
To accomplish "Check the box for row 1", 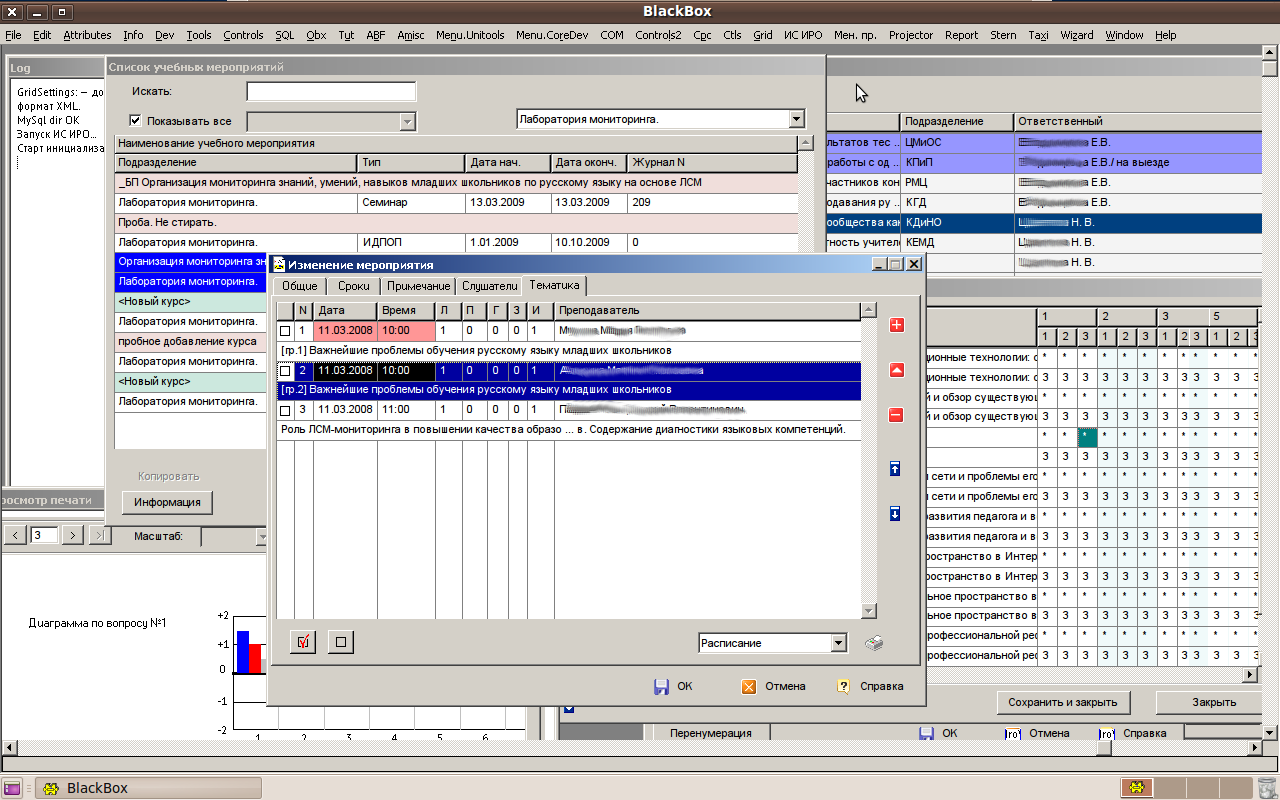I will [285, 331].
